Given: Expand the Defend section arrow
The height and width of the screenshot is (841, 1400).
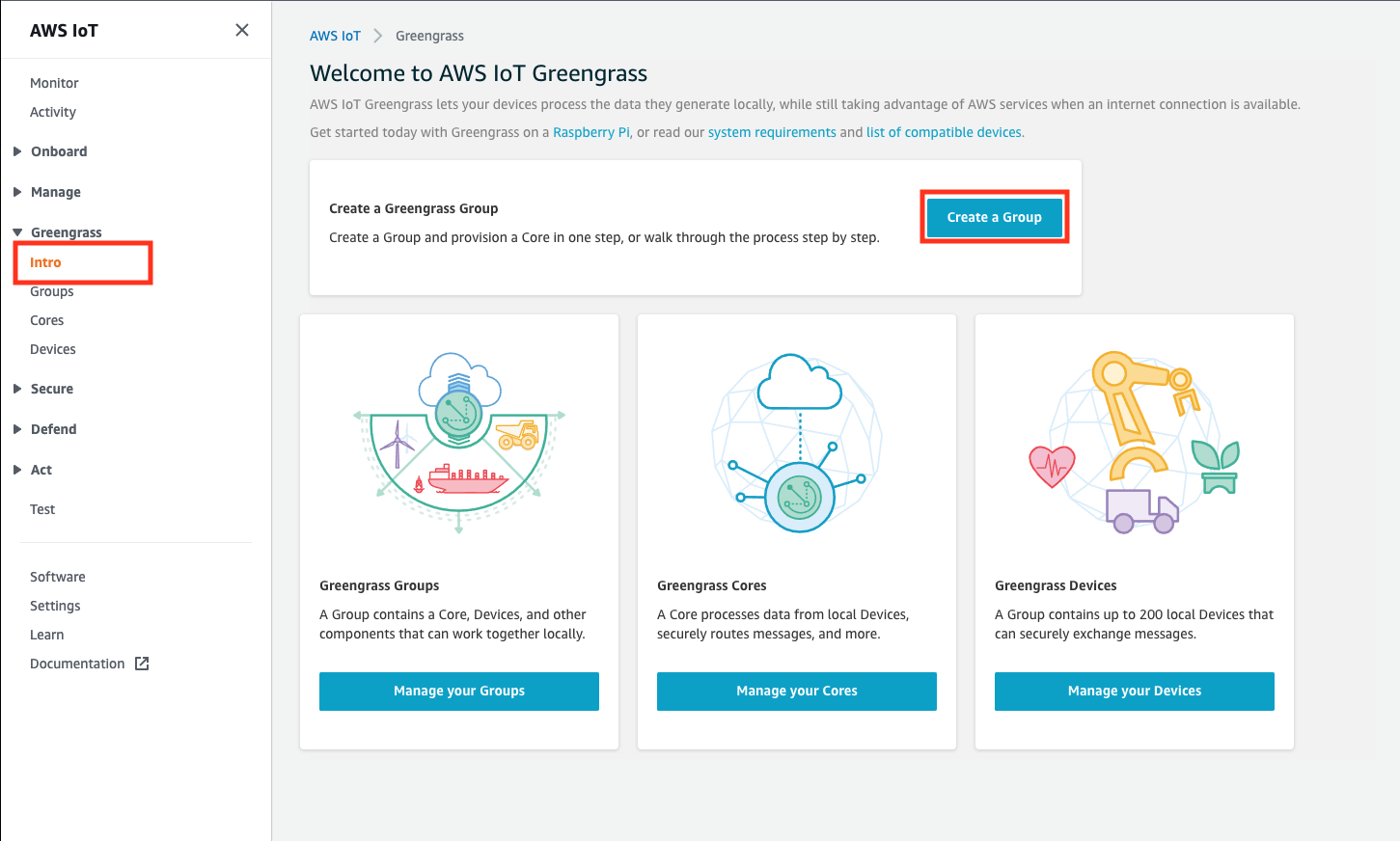Looking at the screenshot, I should pos(17,429).
